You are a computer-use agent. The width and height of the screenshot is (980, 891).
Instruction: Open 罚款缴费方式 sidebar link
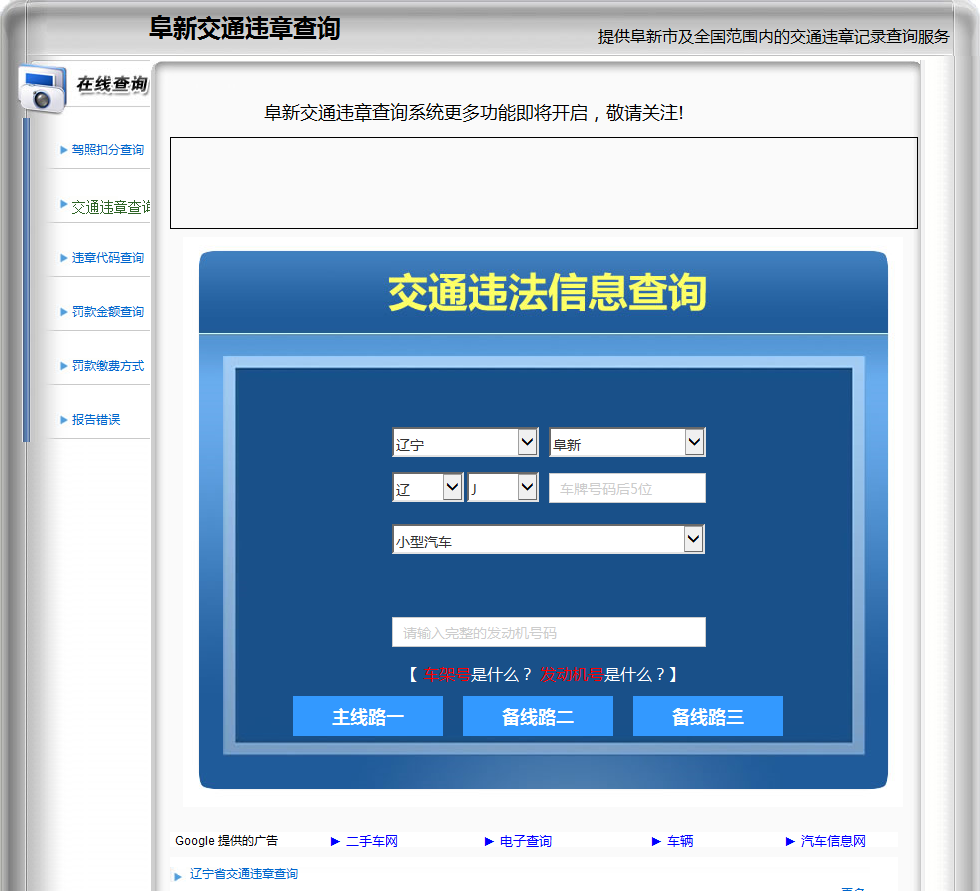point(107,366)
